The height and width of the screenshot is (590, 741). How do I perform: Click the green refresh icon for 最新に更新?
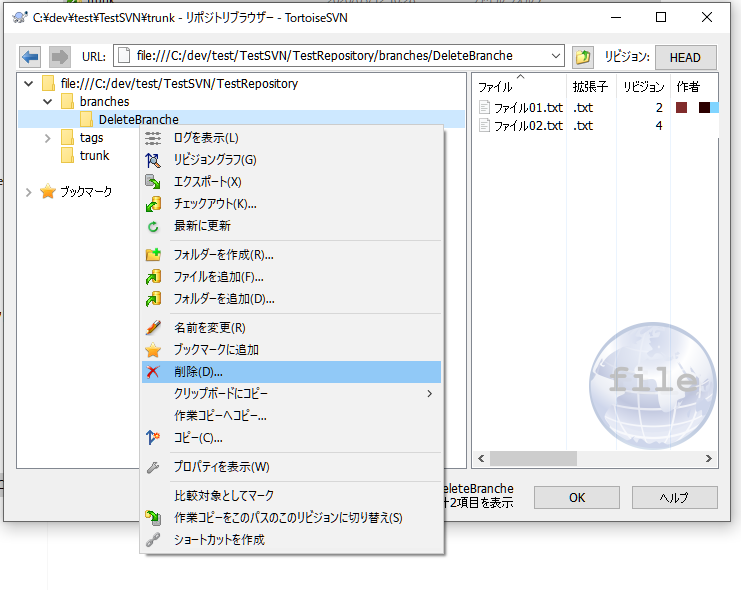(153, 226)
